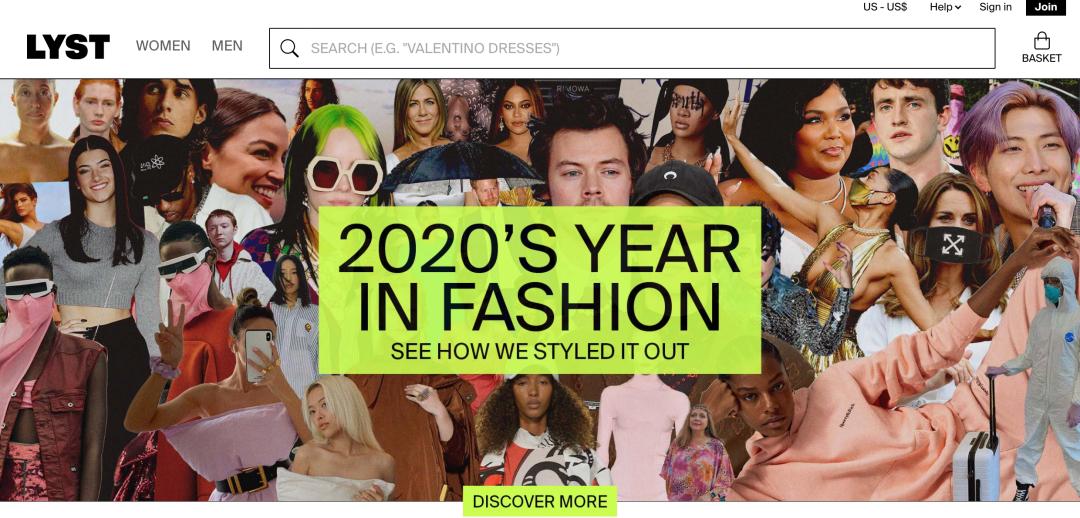The image size is (1080, 518).
Task: Click the black Join button
Action: coord(1046,7)
